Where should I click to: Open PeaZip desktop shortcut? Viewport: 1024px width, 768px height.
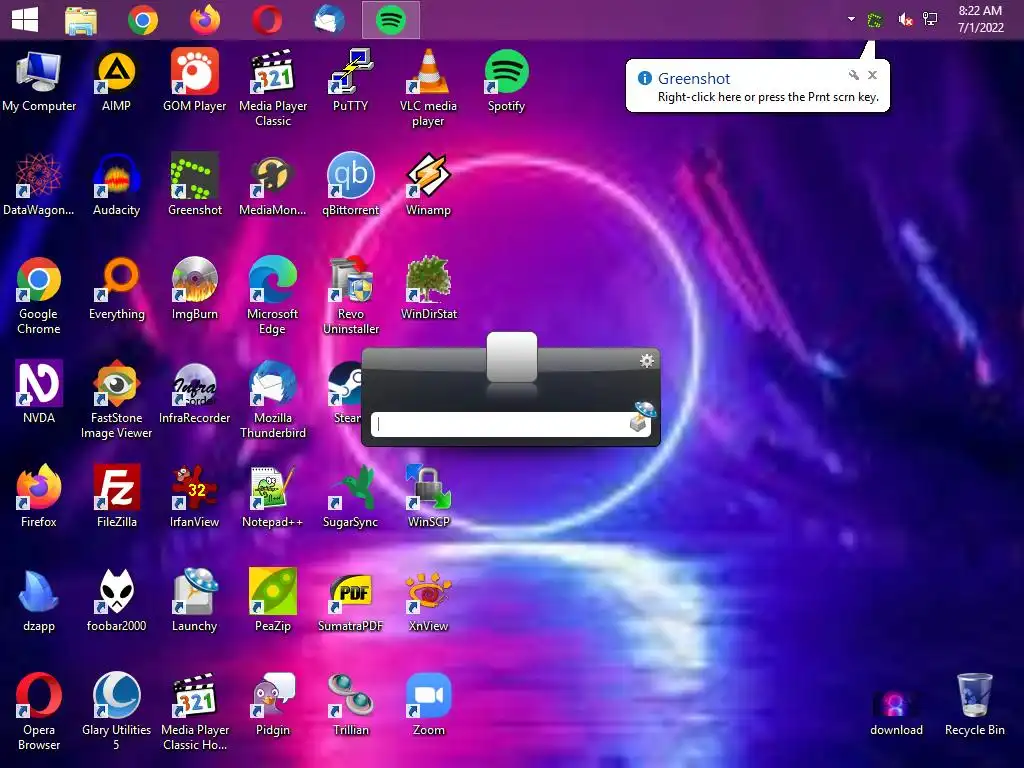click(x=273, y=601)
